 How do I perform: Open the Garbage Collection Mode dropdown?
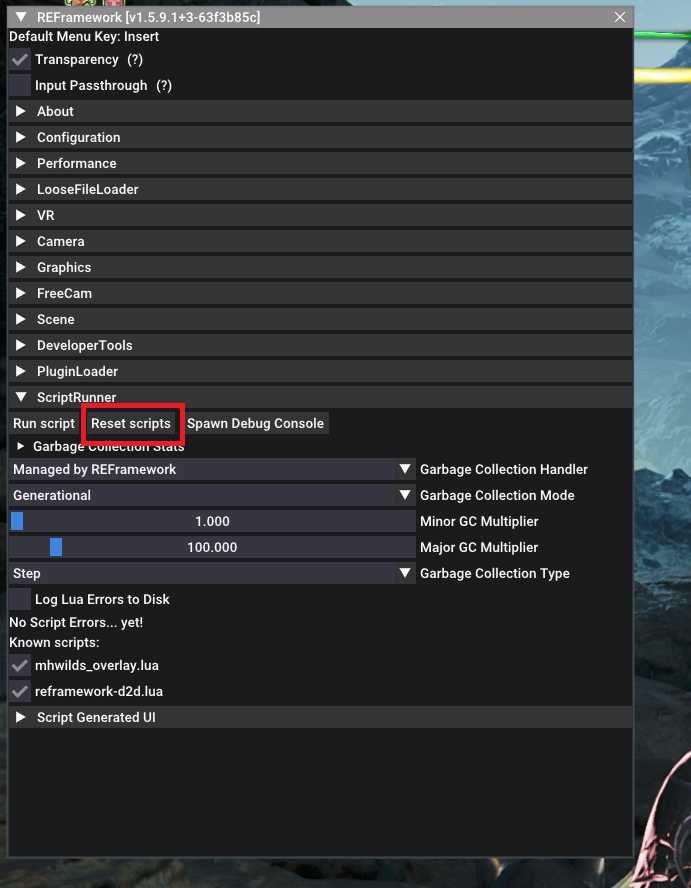tap(212, 496)
